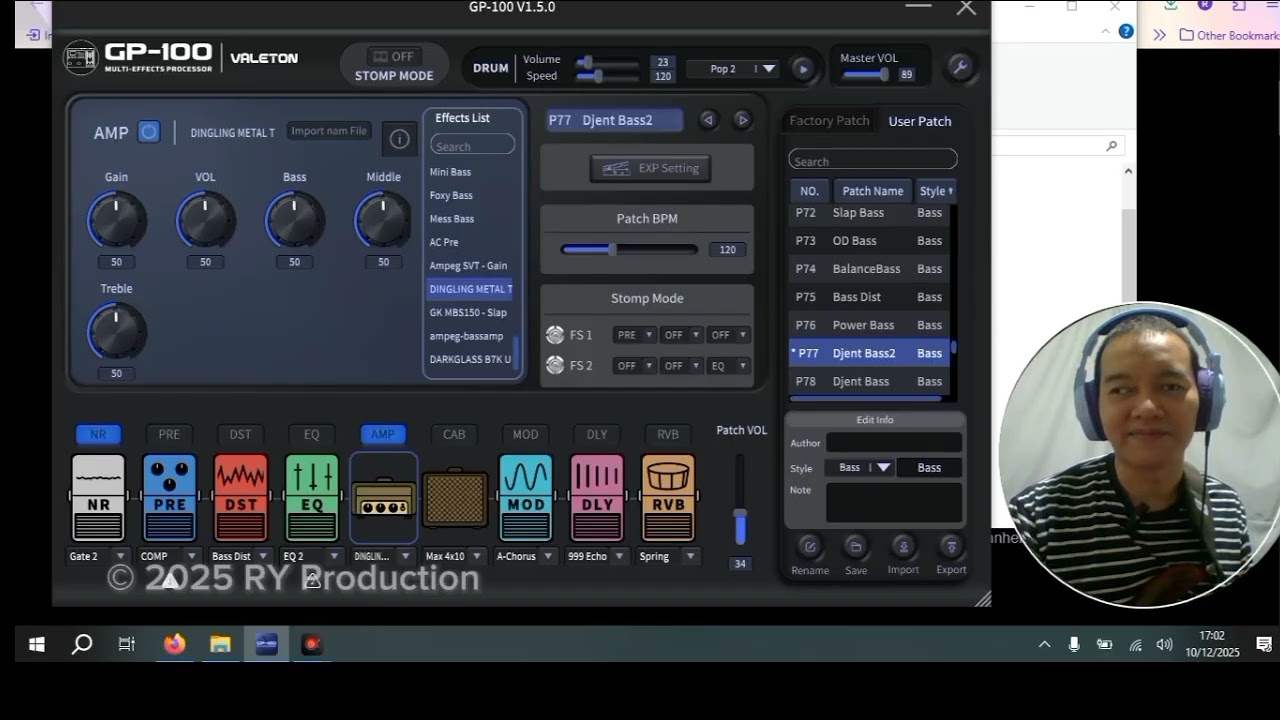The image size is (1280, 720).
Task: Sort by NO. column header
Action: point(809,191)
